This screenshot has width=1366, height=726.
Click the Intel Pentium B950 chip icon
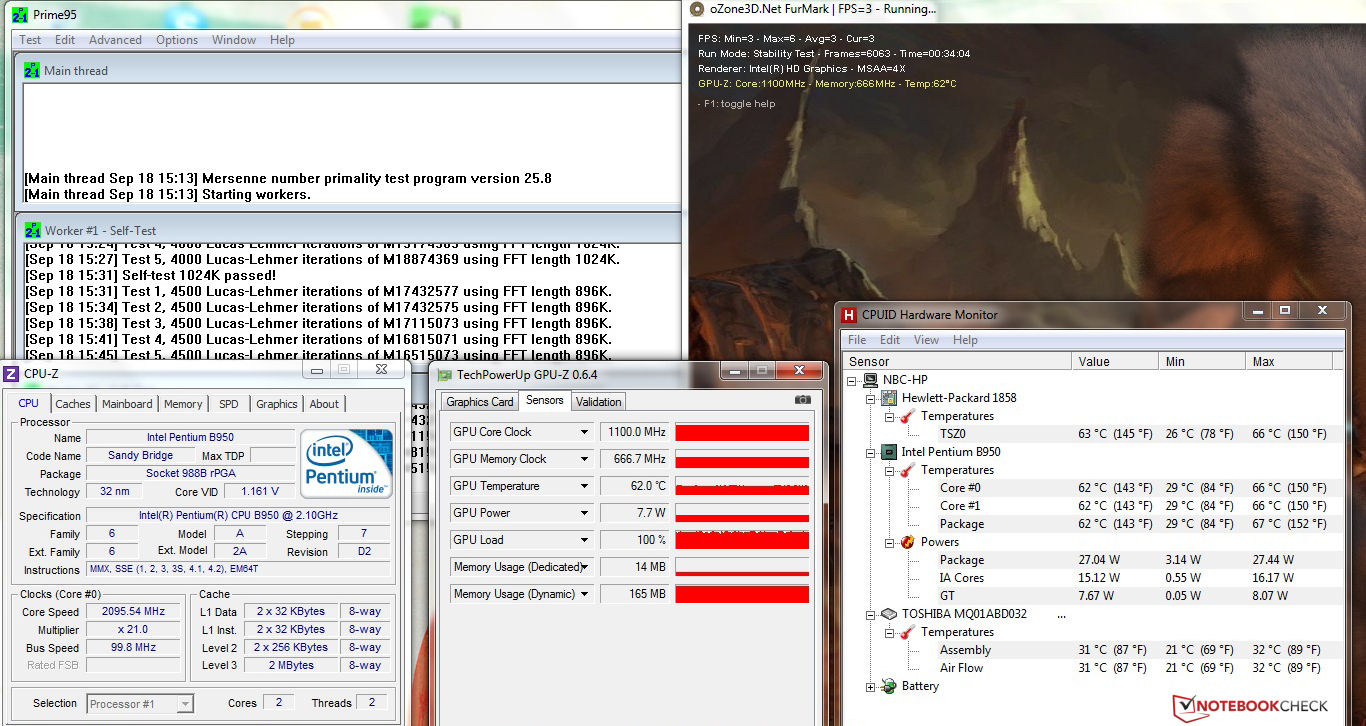click(x=889, y=452)
